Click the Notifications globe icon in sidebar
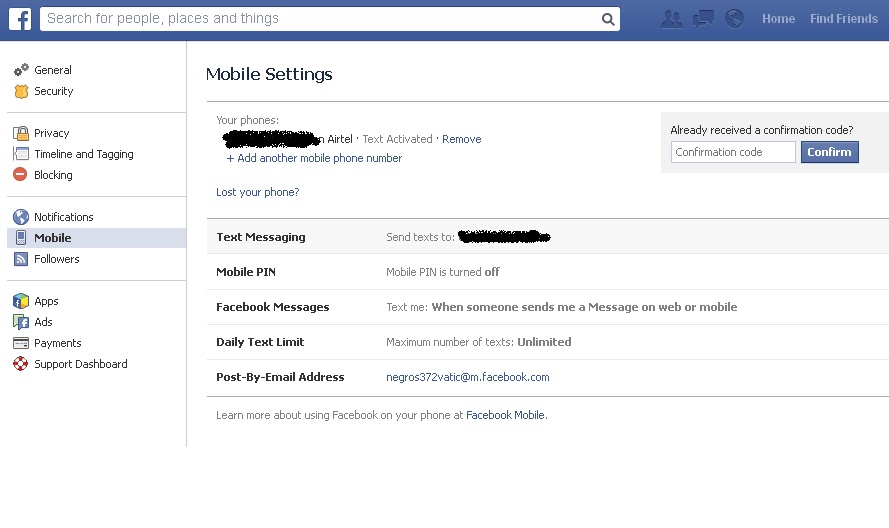 pos(21,217)
